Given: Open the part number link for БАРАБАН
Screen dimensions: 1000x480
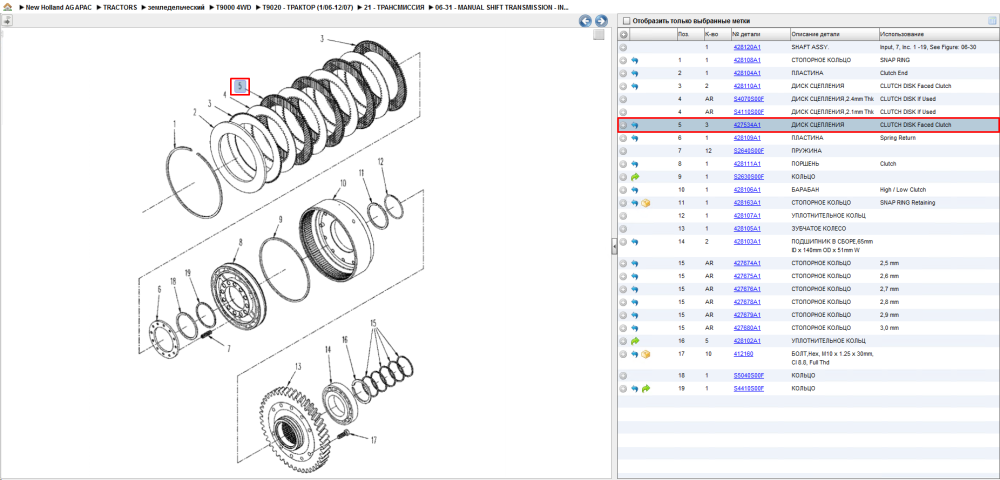Looking at the screenshot, I should 747,190.
